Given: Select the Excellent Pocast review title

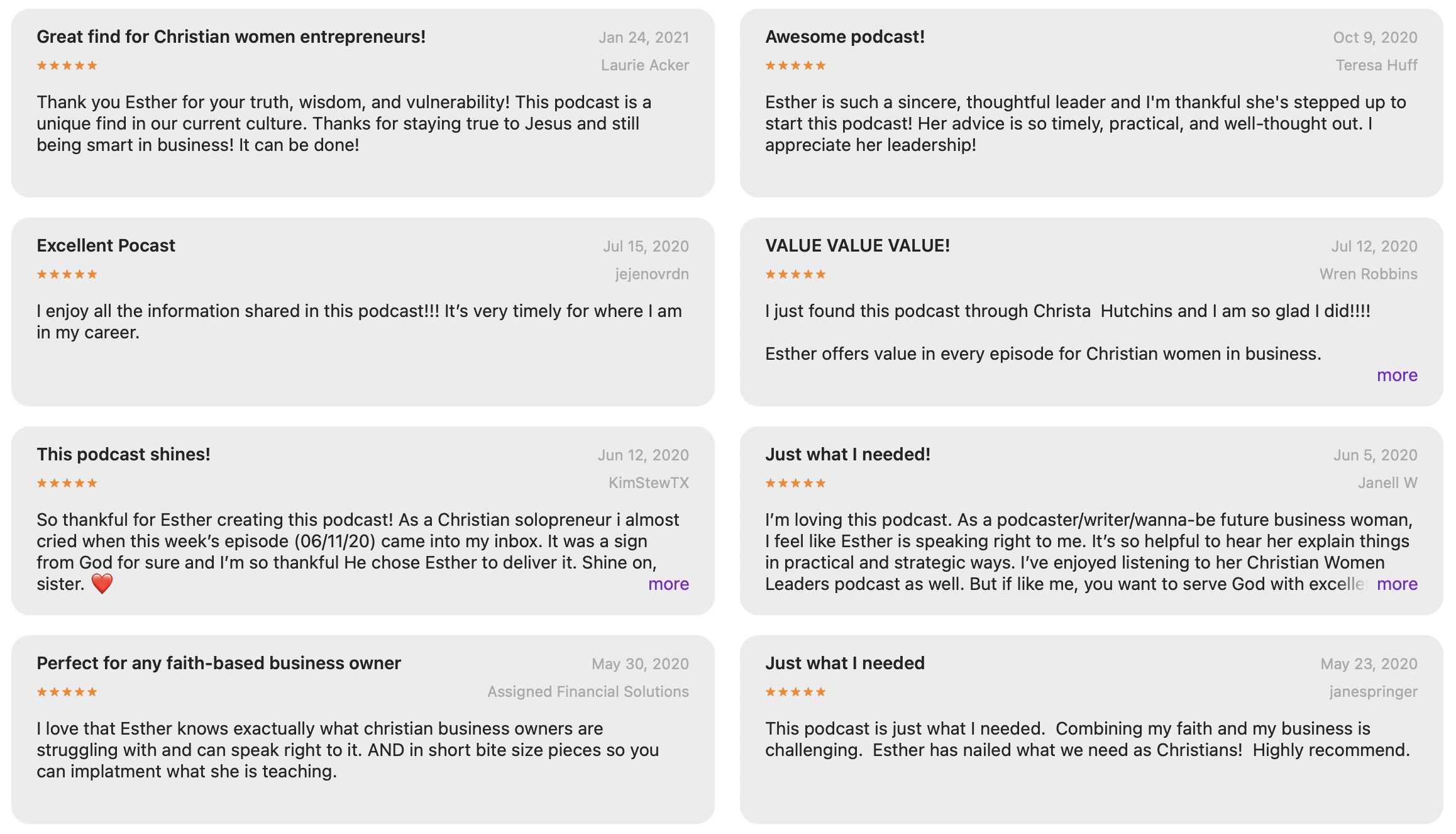Looking at the screenshot, I should [x=106, y=246].
